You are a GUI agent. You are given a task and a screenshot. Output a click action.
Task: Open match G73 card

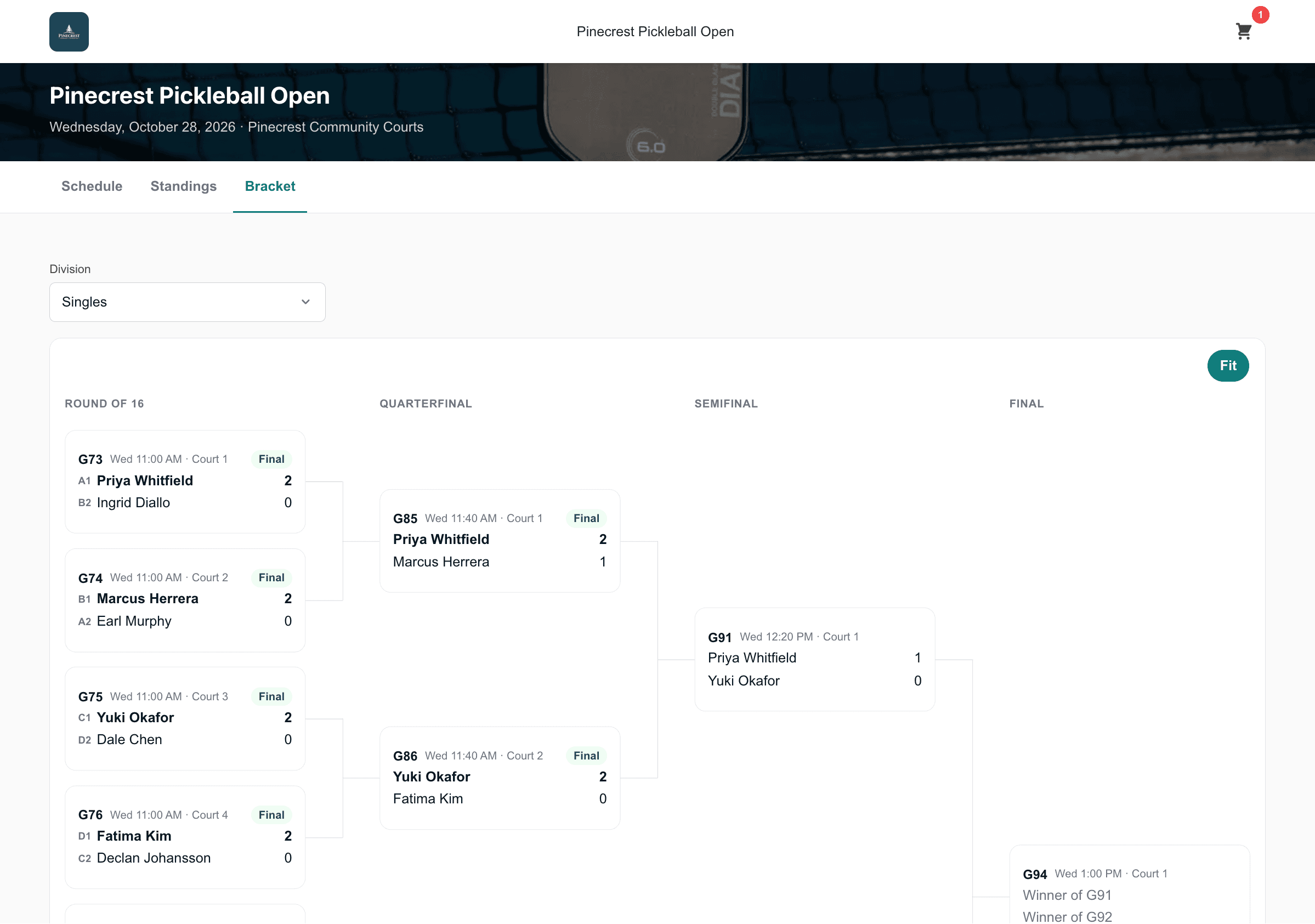(x=185, y=482)
